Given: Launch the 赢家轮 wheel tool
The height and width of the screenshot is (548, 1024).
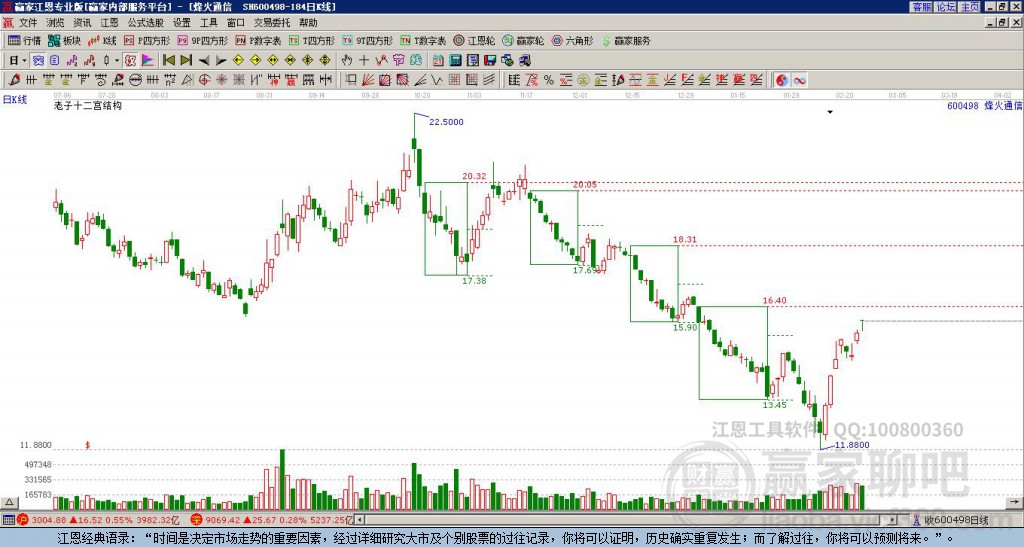Looking at the screenshot, I should (523, 40).
